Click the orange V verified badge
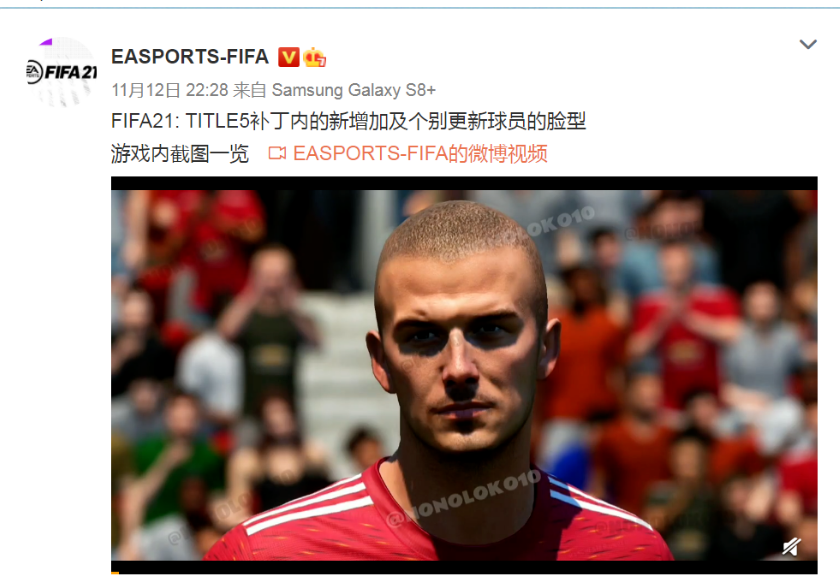 pyautogui.click(x=289, y=57)
